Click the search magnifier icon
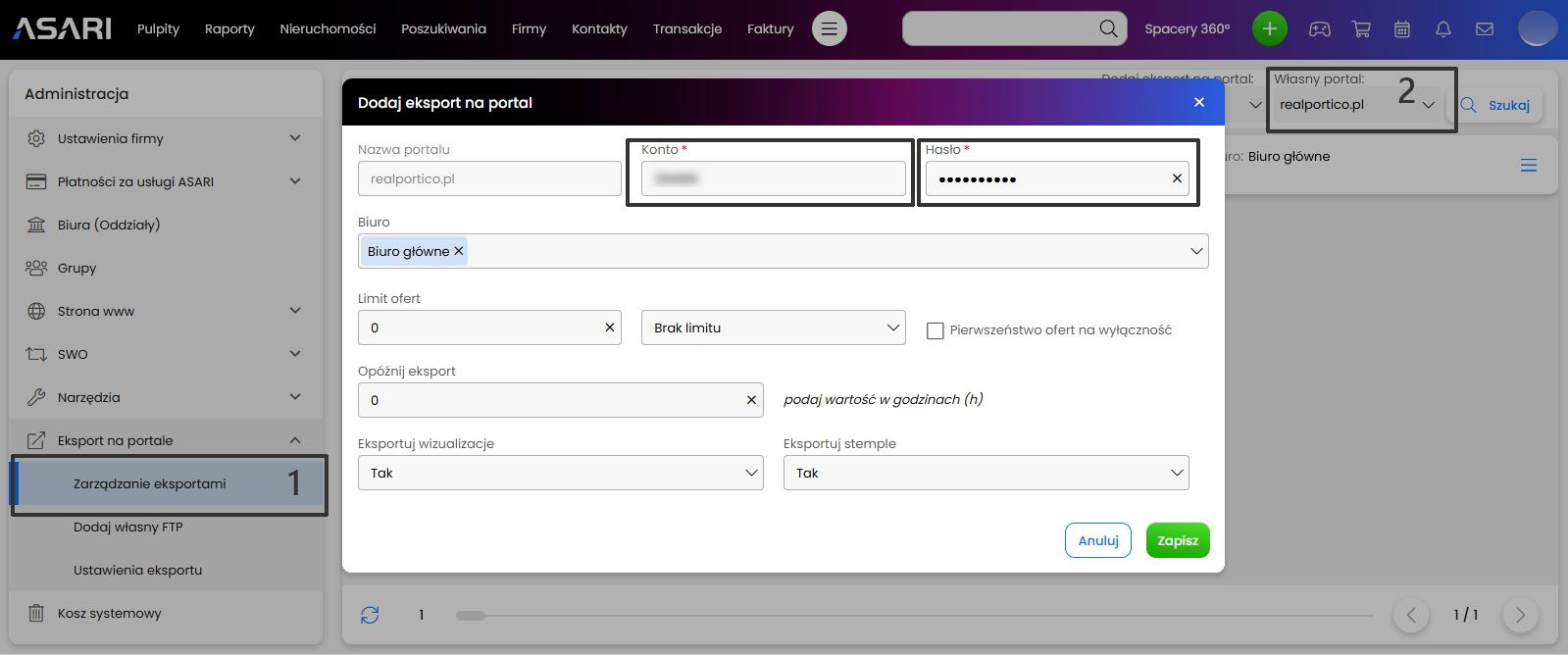The width and height of the screenshot is (1568, 655). (1108, 28)
